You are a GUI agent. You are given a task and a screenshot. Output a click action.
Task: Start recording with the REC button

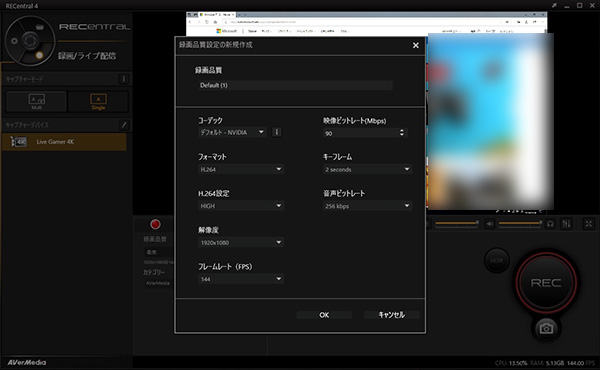coord(546,283)
